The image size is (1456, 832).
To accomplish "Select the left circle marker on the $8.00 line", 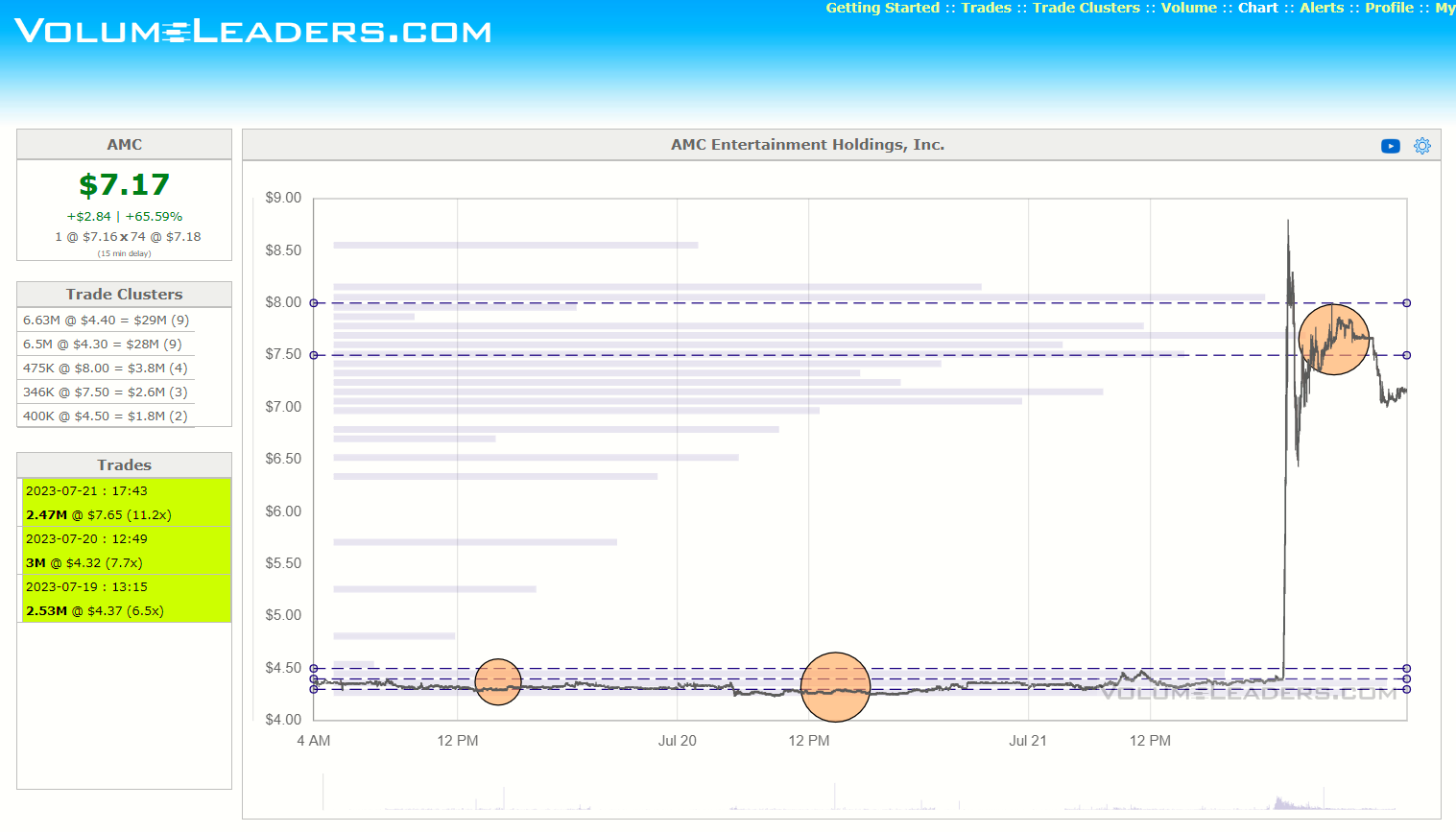I will click(316, 301).
